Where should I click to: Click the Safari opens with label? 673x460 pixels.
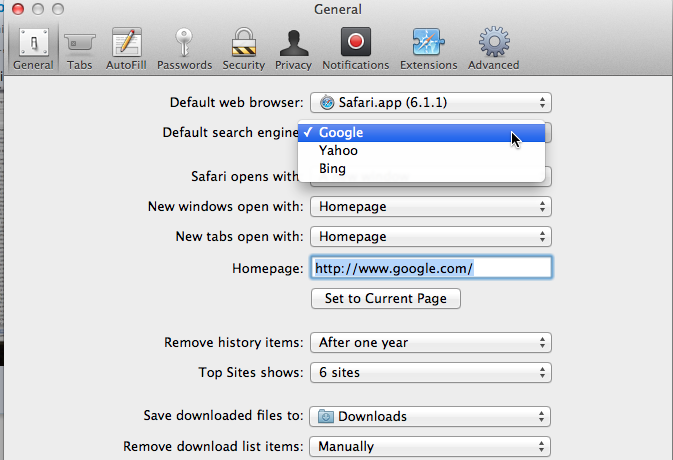[x=245, y=176]
